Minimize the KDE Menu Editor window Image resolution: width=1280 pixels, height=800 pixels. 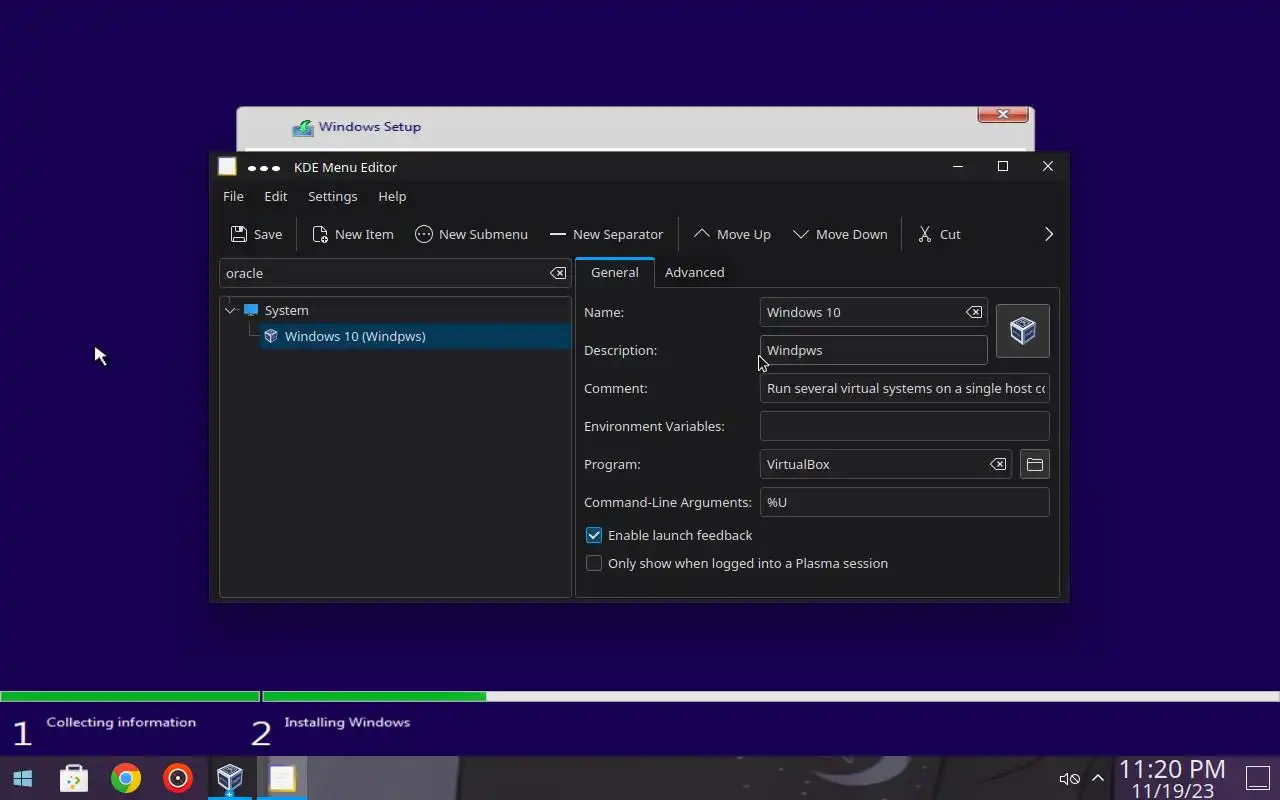coord(958,166)
